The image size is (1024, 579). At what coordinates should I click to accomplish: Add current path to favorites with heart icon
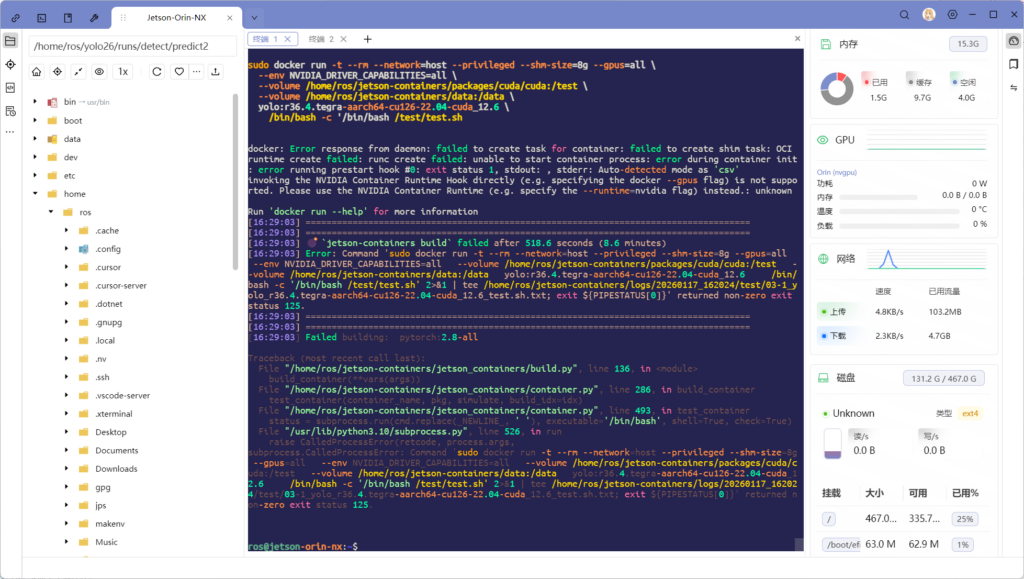[x=179, y=72]
